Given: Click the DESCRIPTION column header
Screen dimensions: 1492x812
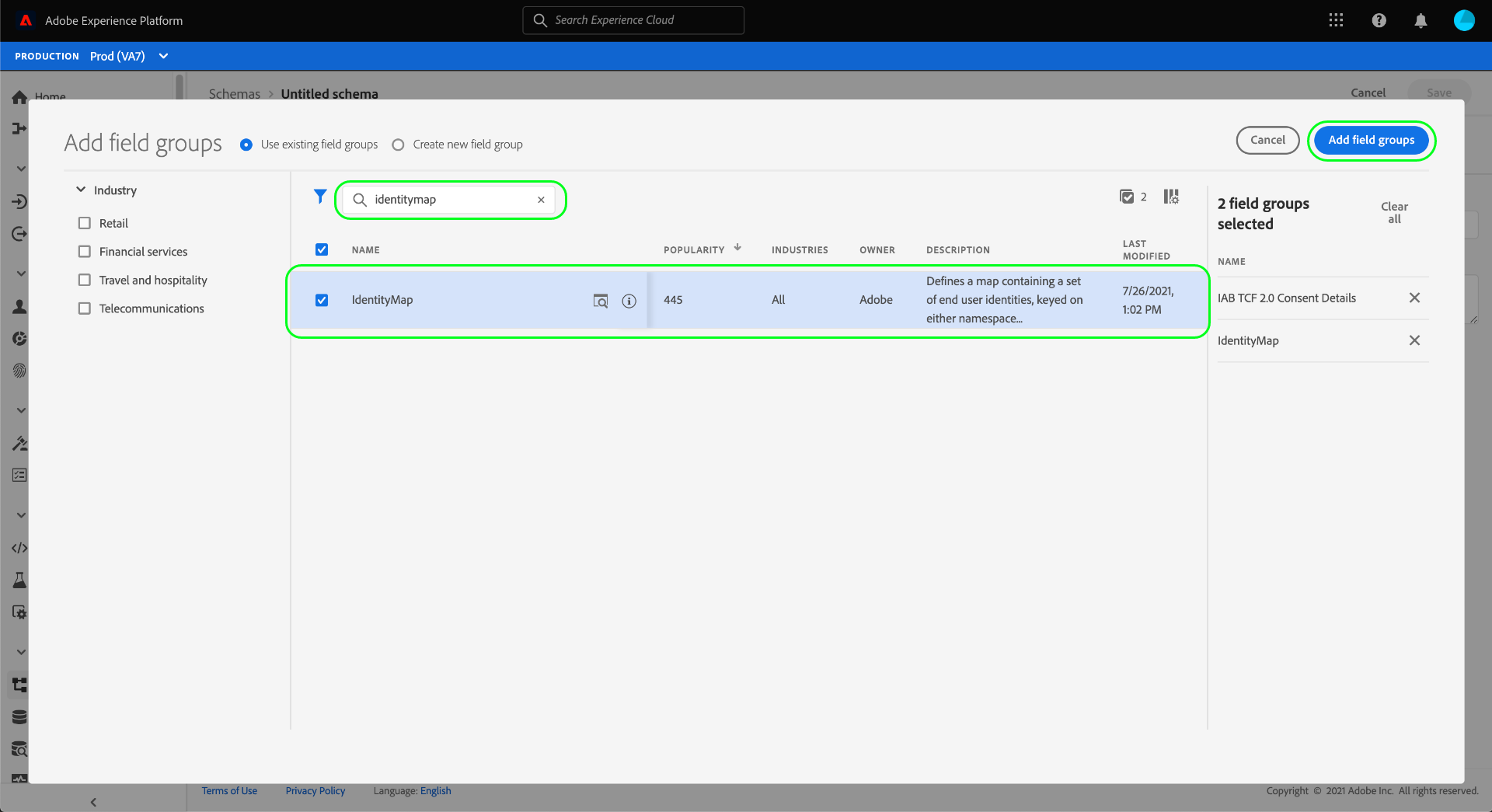Looking at the screenshot, I should tap(957, 250).
